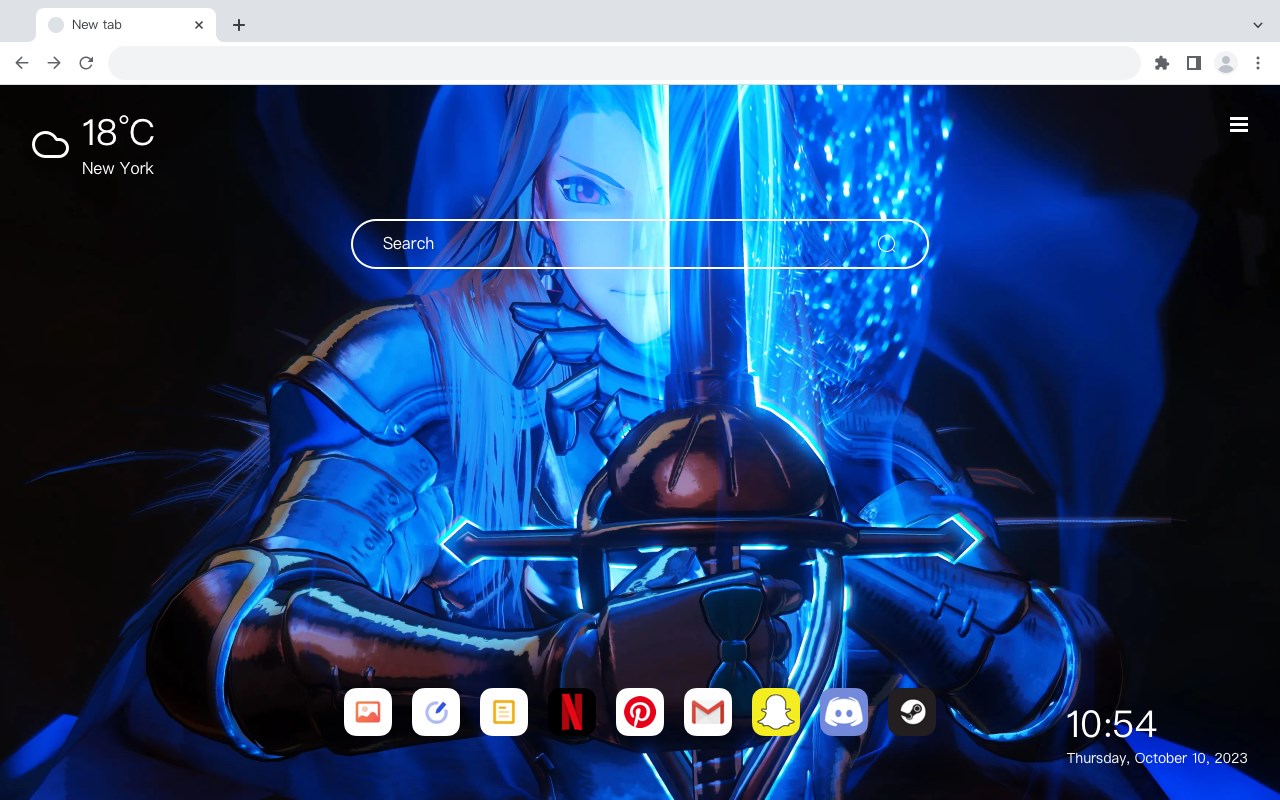Reload the current page
The image size is (1280, 800).
pyautogui.click(x=86, y=63)
